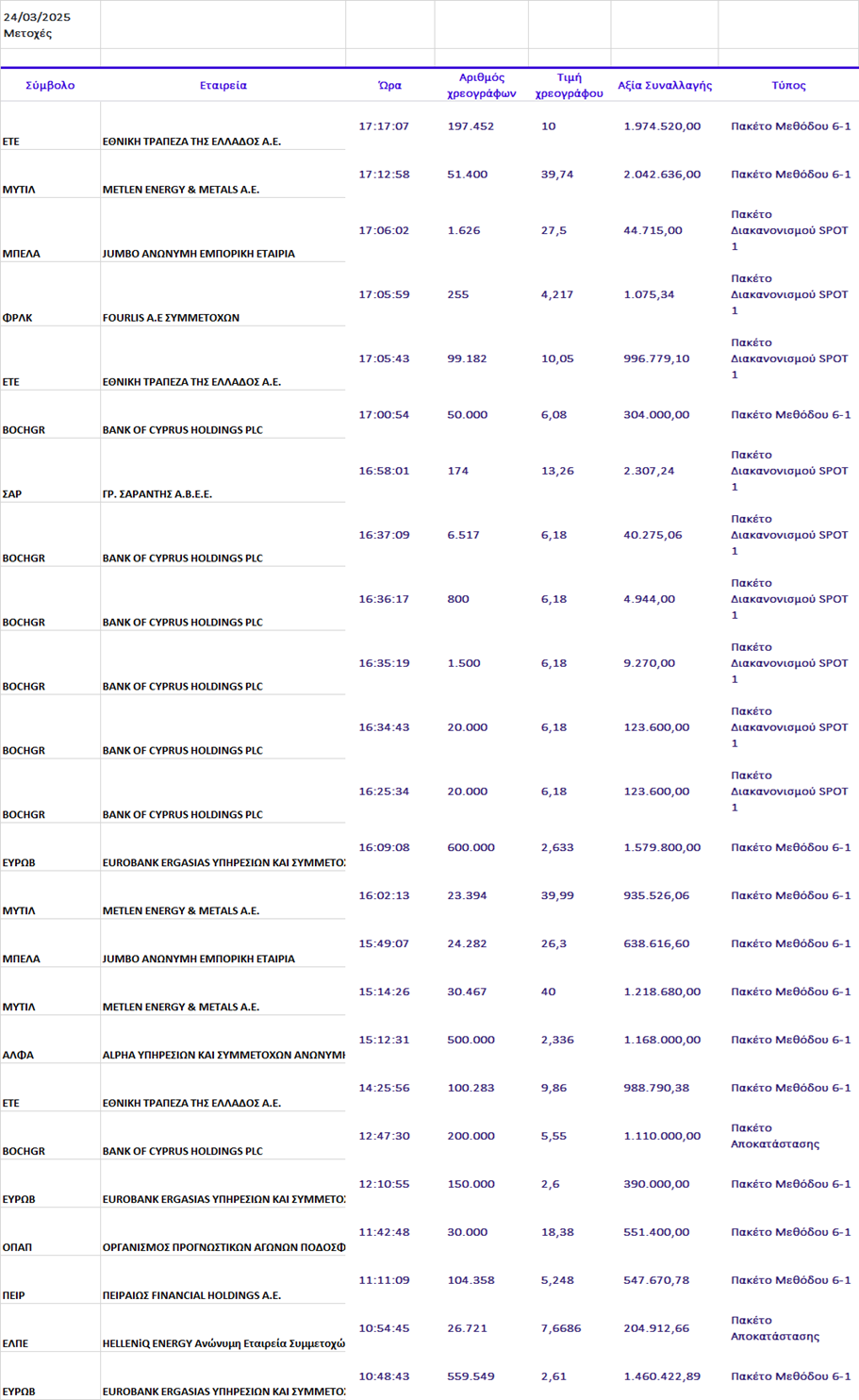859x1400 pixels.
Task: Select the quantity cell 24.282
Action: coord(467,943)
